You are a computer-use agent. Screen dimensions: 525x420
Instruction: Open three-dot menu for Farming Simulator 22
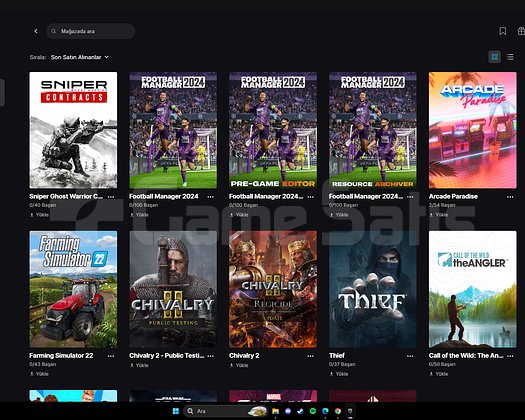[x=111, y=356]
